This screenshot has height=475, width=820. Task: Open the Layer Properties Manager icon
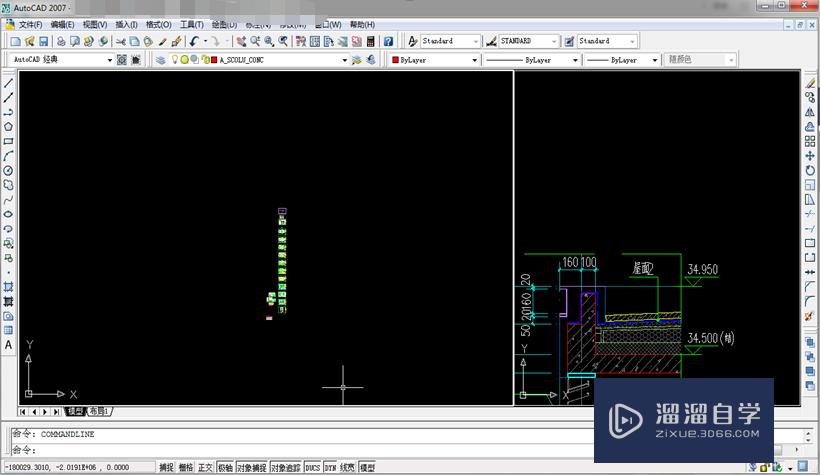[x=161, y=60]
